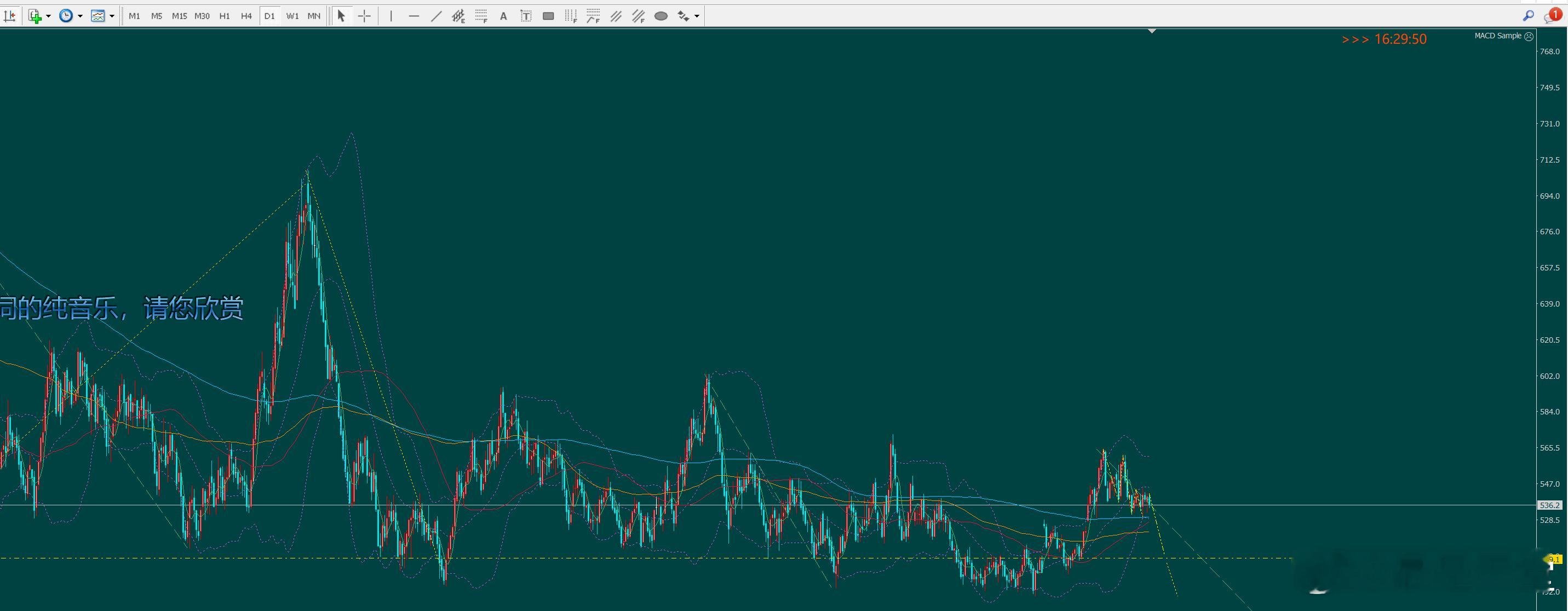Select the Fibonacci retracement tool

click(x=481, y=16)
